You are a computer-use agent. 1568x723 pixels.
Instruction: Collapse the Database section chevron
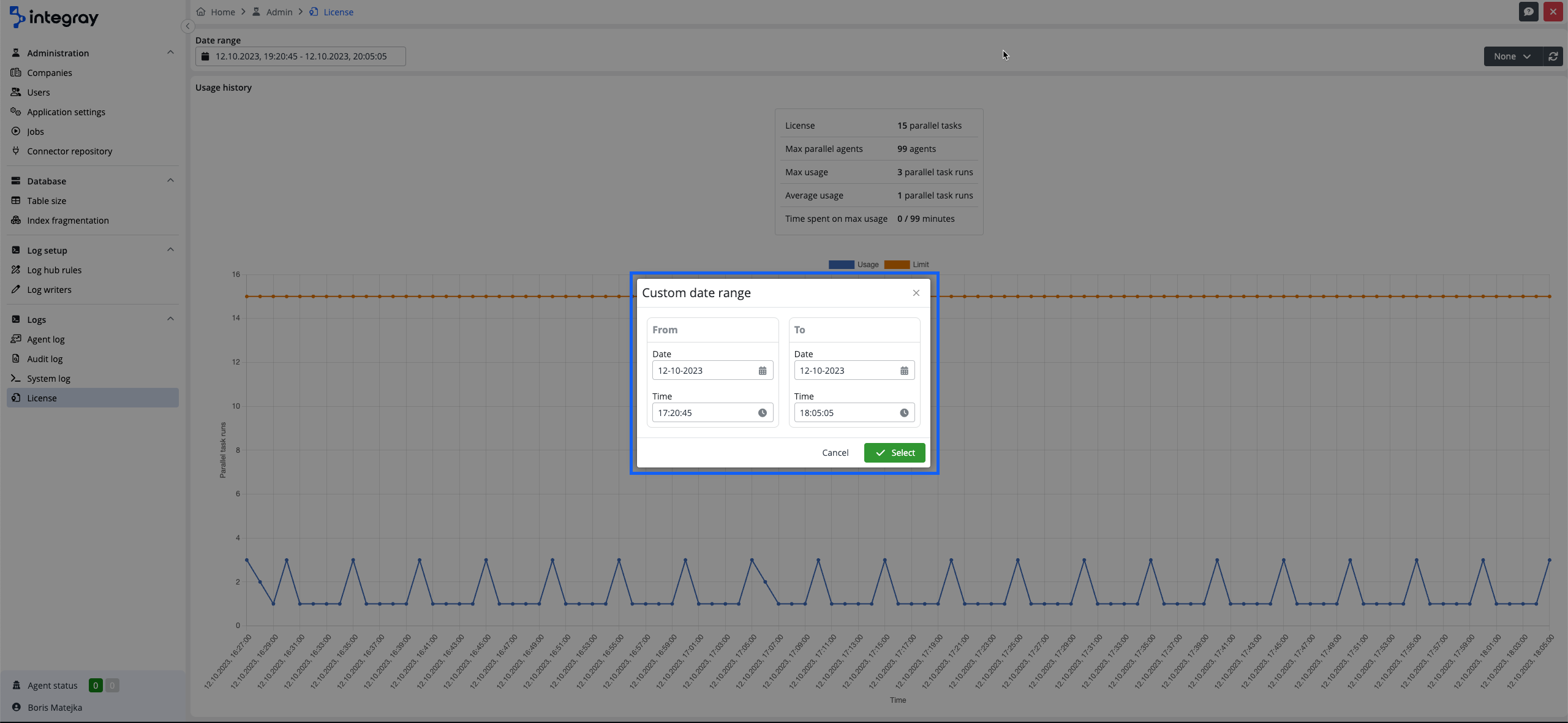click(170, 181)
